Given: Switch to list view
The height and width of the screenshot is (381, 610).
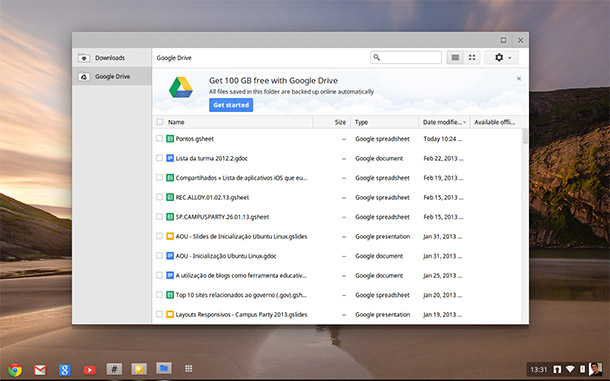Looking at the screenshot, I should (455, 58).
